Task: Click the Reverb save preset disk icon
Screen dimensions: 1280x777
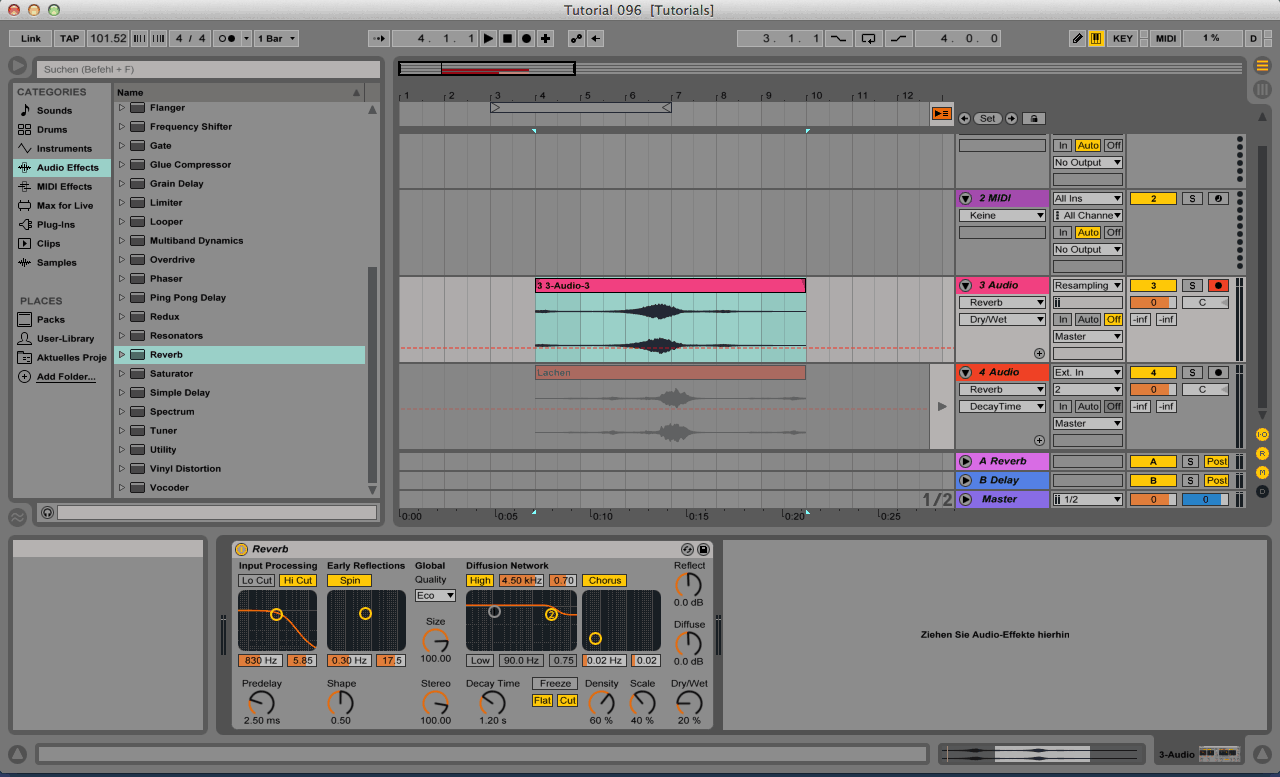Action: tap(703, 549)
